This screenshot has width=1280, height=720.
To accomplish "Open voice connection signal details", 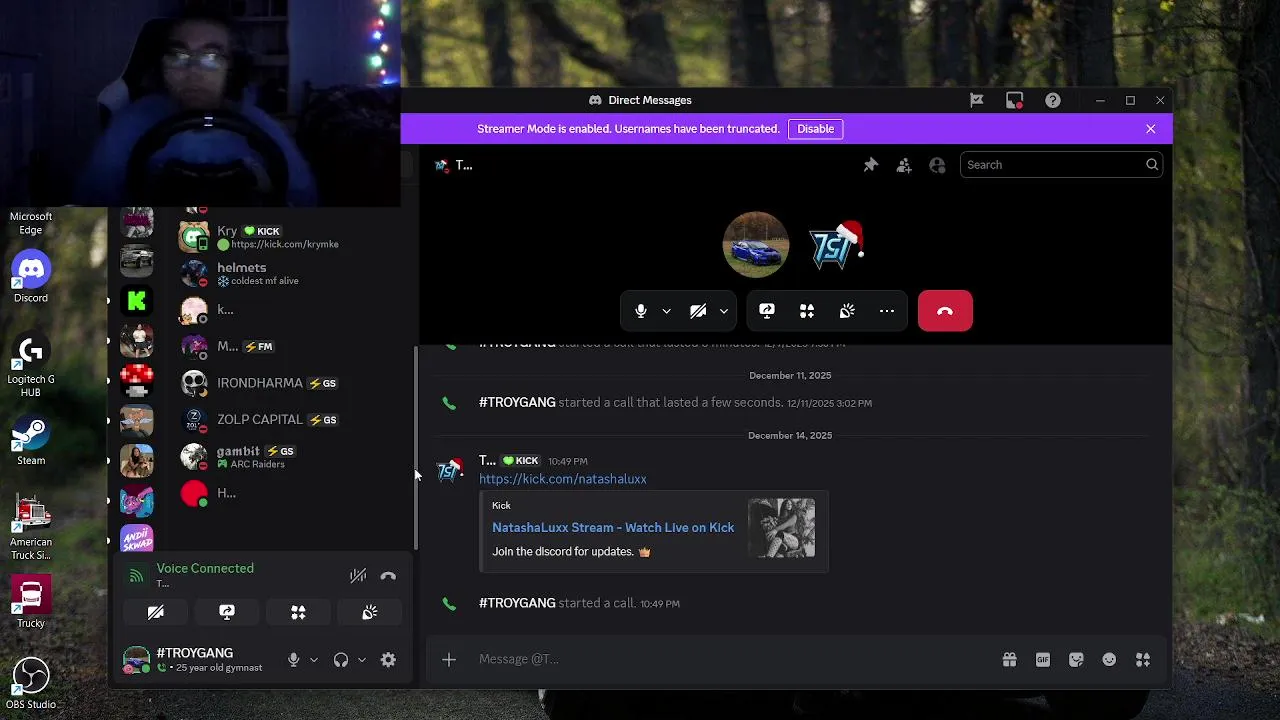I will pyautogui.click(x=136, y=575).
